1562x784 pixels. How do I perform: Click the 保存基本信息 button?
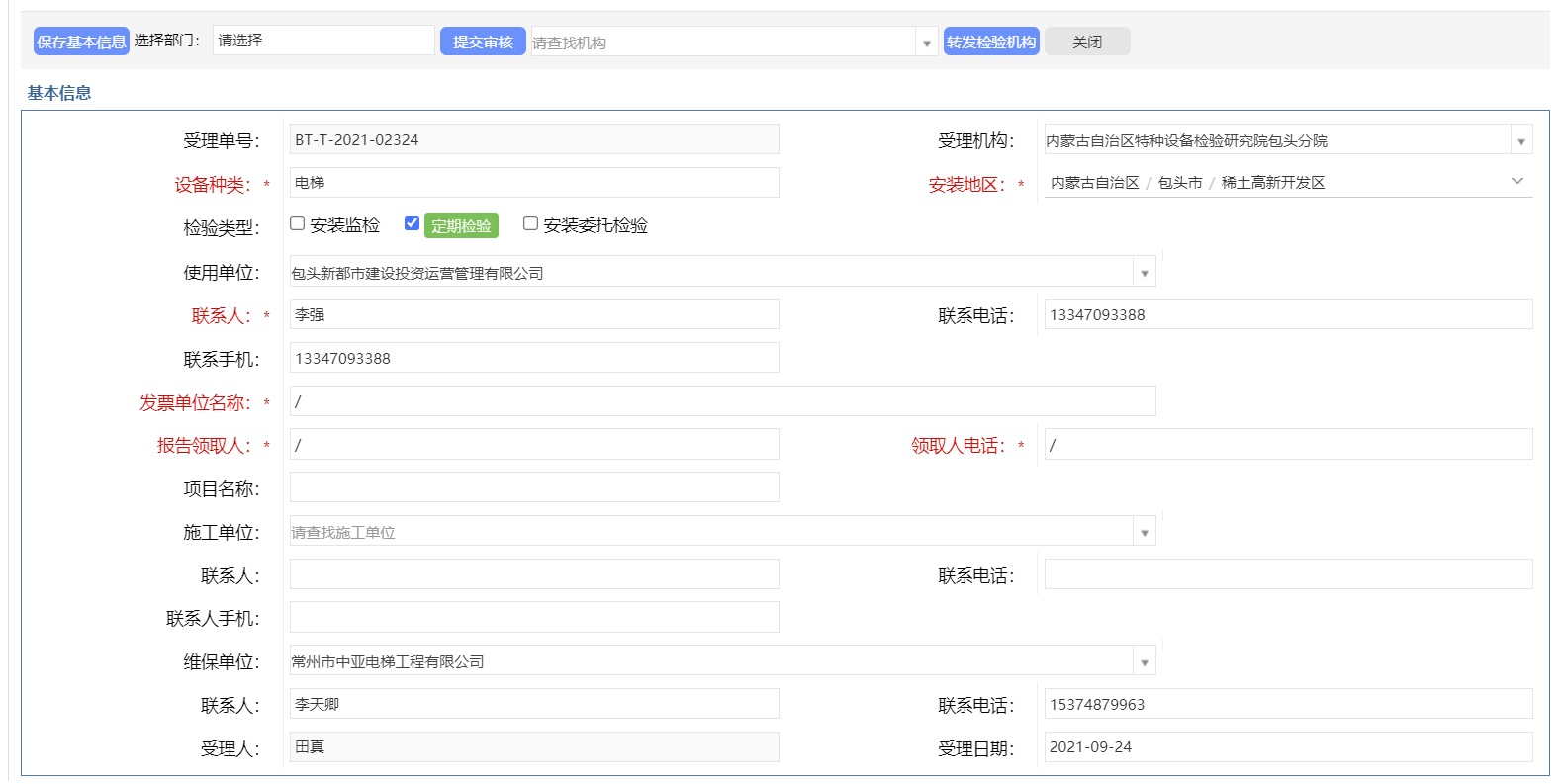click(81, 42)
